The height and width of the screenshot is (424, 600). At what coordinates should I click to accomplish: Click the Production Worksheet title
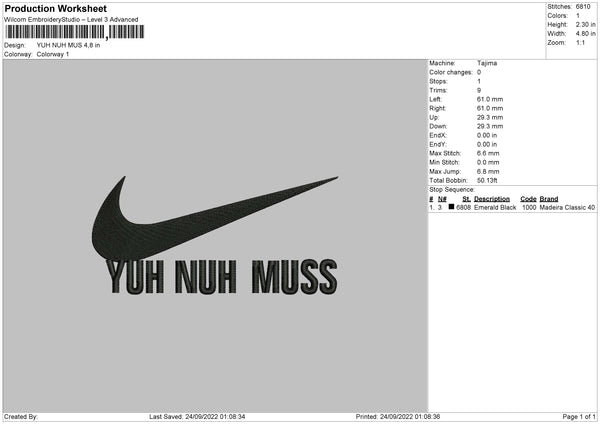[x=56, y=8]
